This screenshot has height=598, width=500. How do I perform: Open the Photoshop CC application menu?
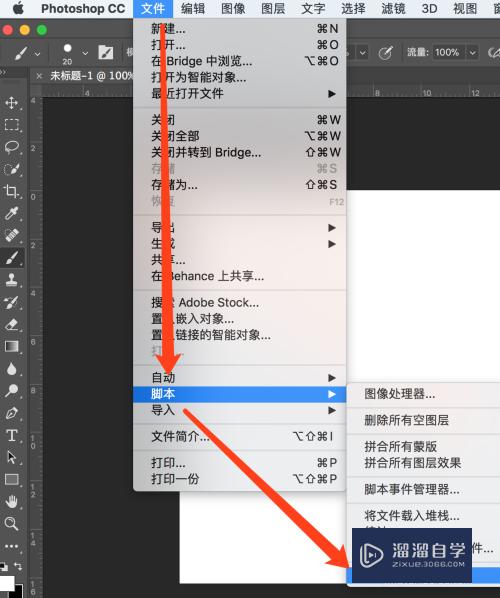[x=83, y=8]
